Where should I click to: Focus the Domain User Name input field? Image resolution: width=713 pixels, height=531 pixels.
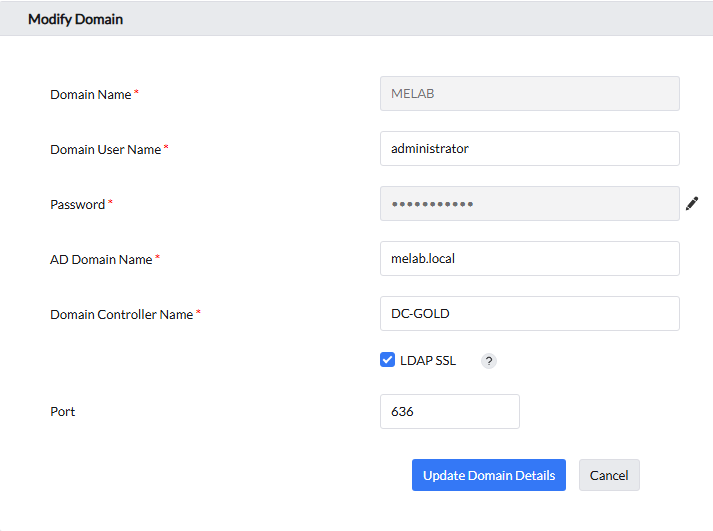[529, 149]
